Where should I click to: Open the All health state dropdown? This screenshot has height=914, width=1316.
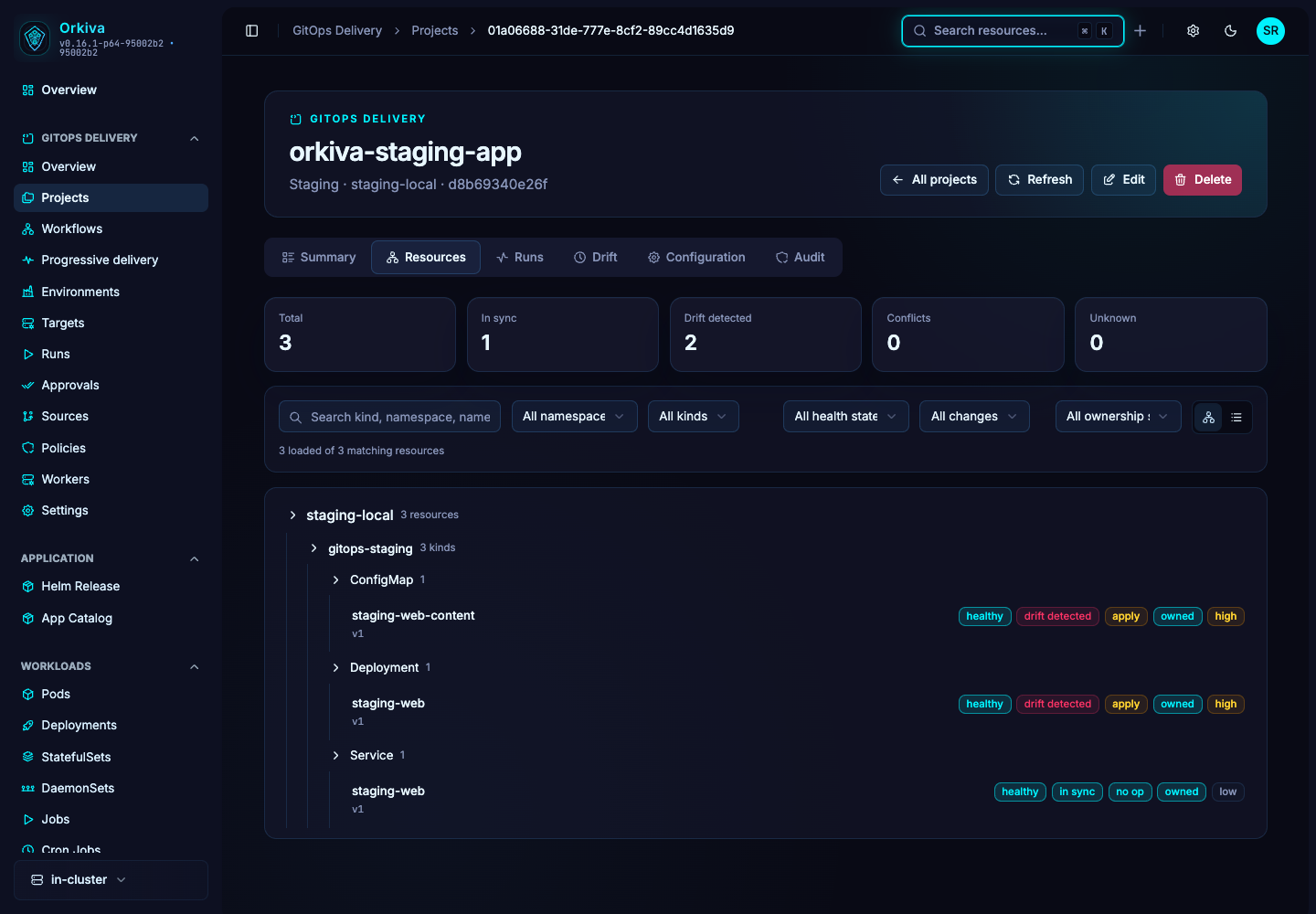tap(846, 417)
